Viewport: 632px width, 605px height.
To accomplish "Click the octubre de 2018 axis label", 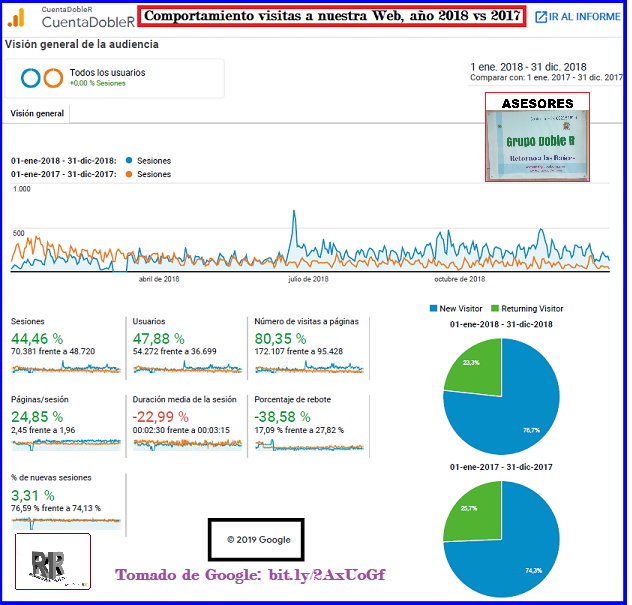I will pyautogui.click(x=459, y=279).
